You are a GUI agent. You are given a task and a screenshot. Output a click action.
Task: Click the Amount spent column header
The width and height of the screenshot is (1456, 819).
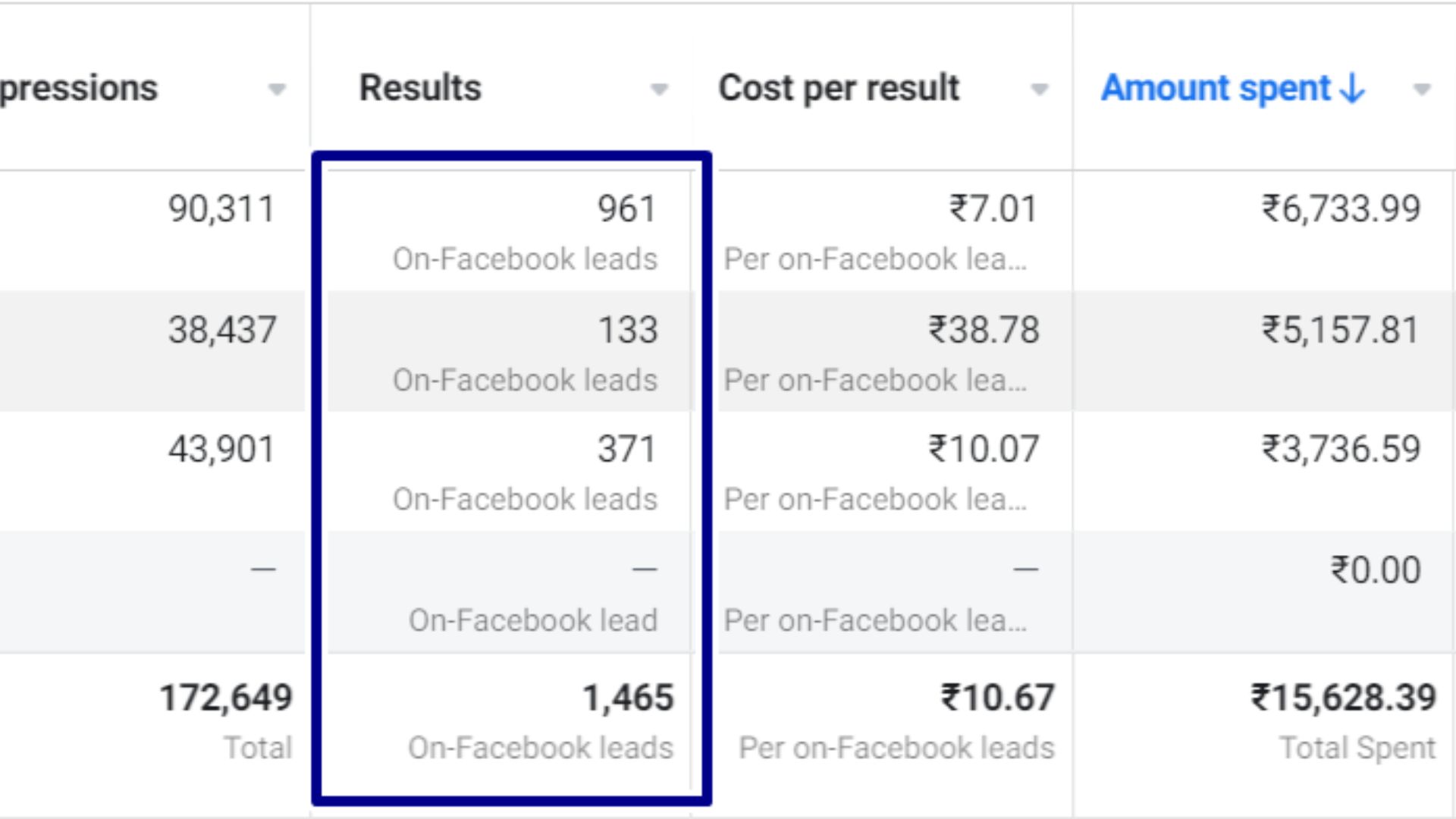click(x=1216, y=88)
